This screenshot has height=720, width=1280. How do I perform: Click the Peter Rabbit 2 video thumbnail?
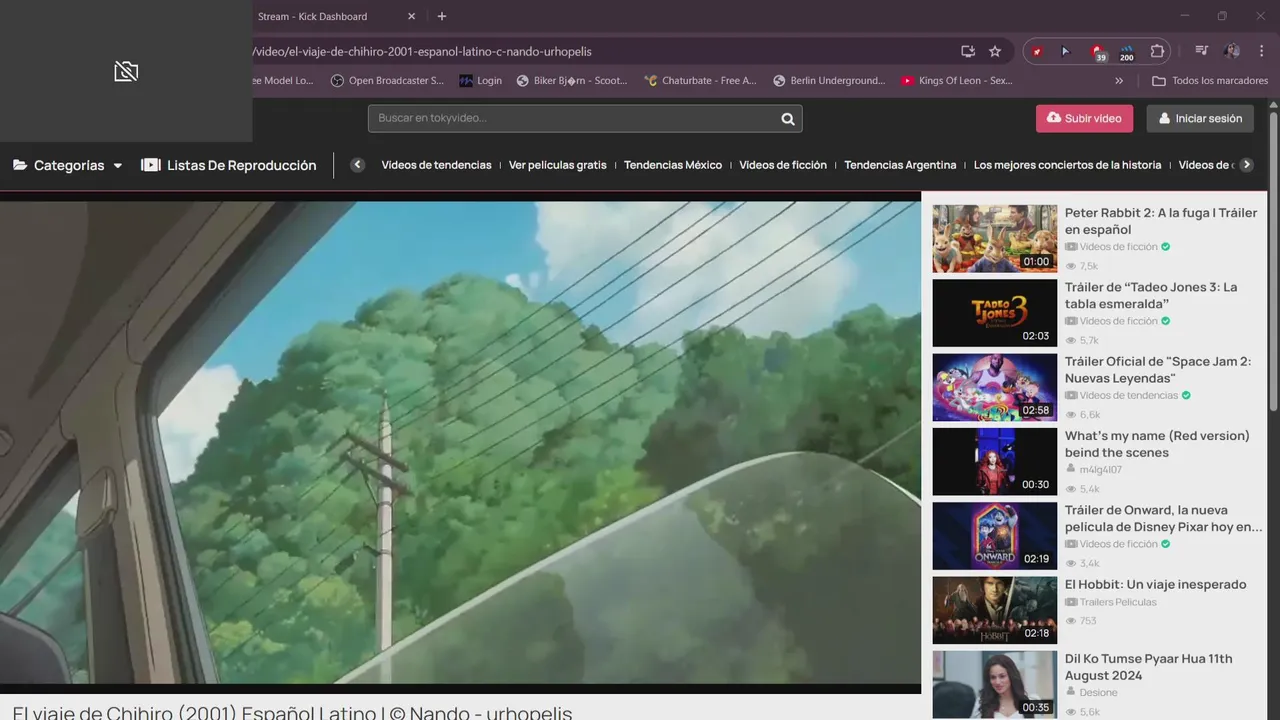[994, 239]
